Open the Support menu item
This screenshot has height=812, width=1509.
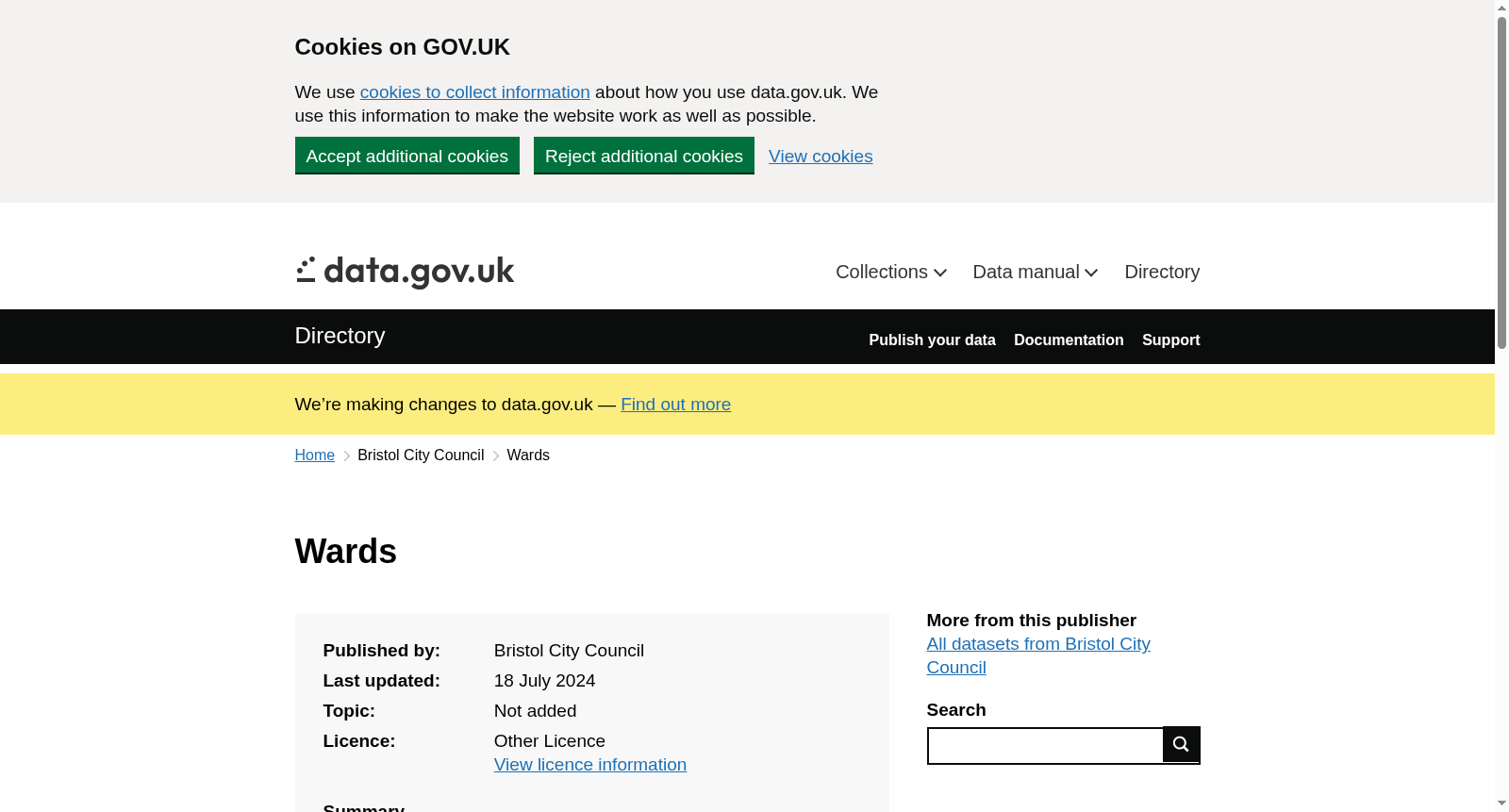click(x=1170, y=340)
